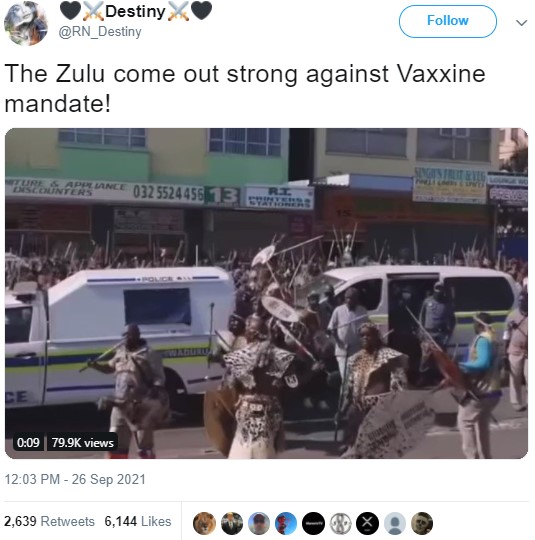Open the lion avatar liker profile

pos(205,523)
